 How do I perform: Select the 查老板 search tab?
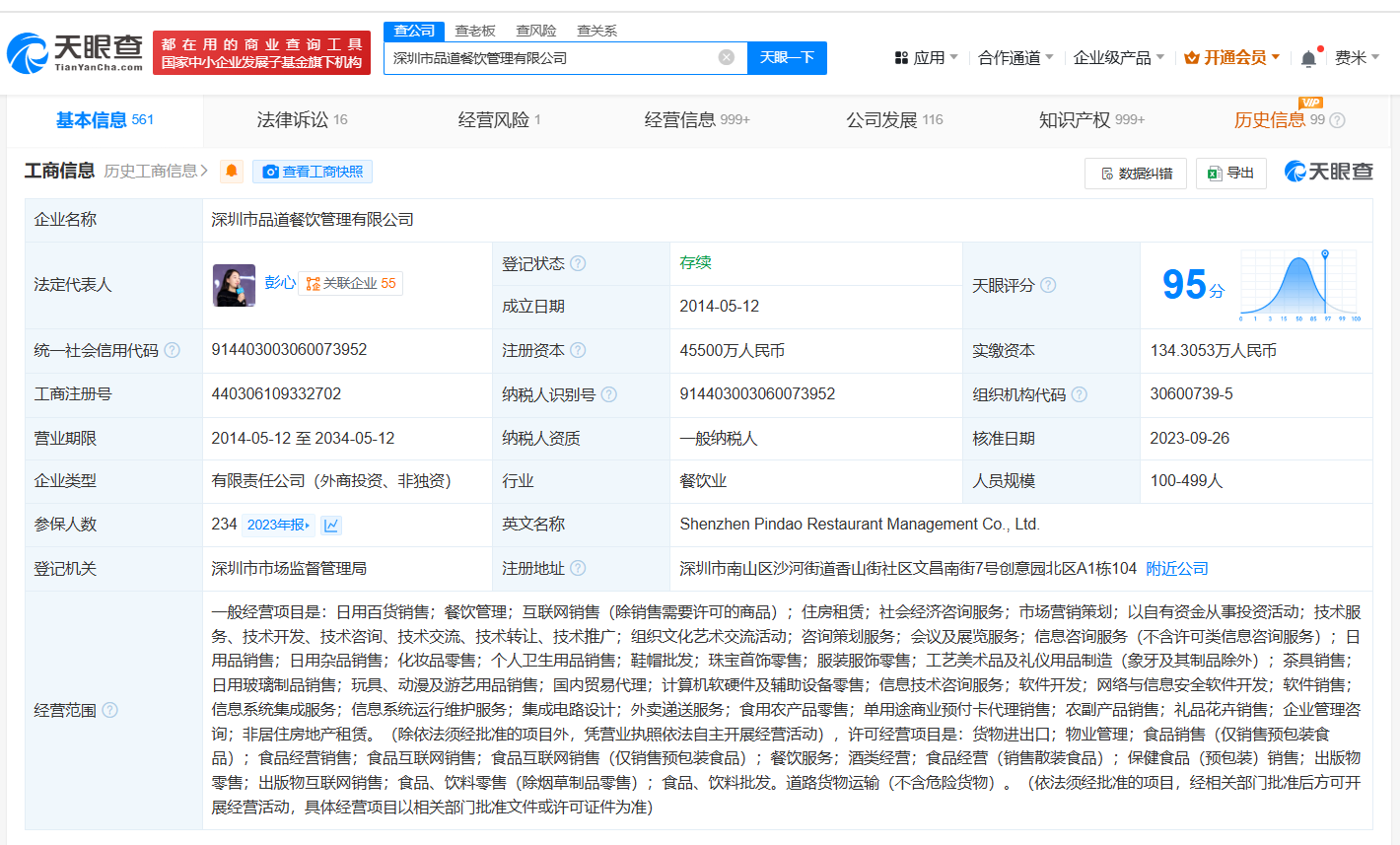pyautogui.click(x=475, y=31)
